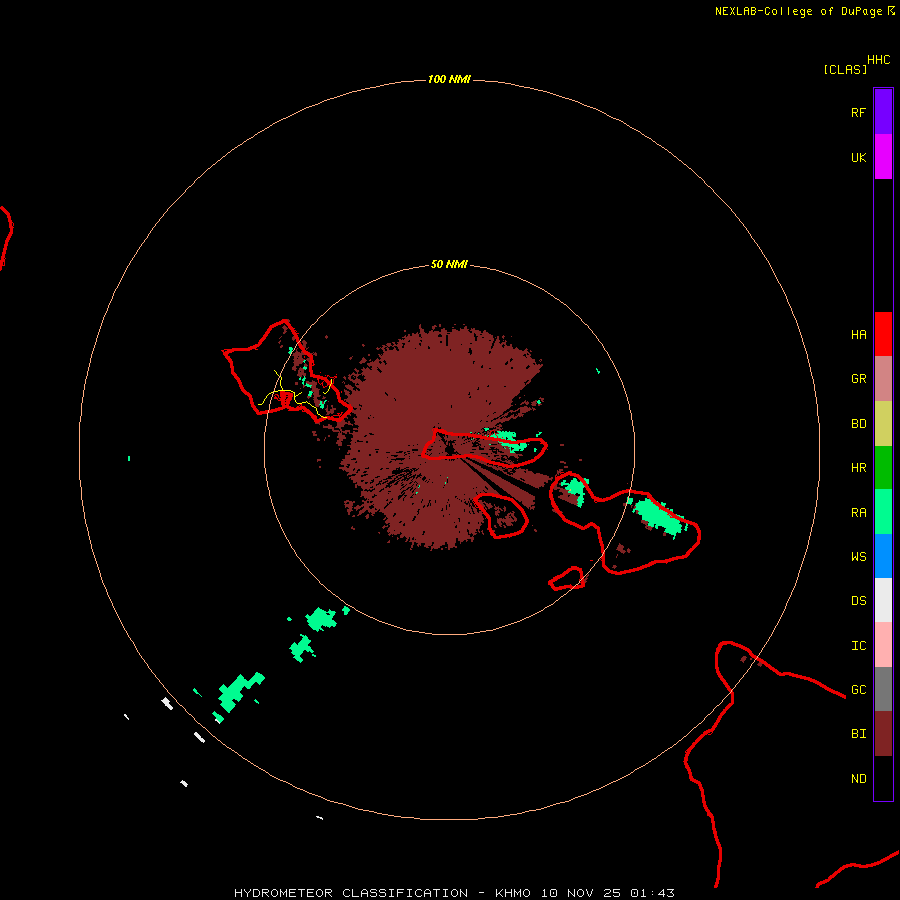Click the ND legend label
The image size is (900, 900).
(x=858, y=779)
